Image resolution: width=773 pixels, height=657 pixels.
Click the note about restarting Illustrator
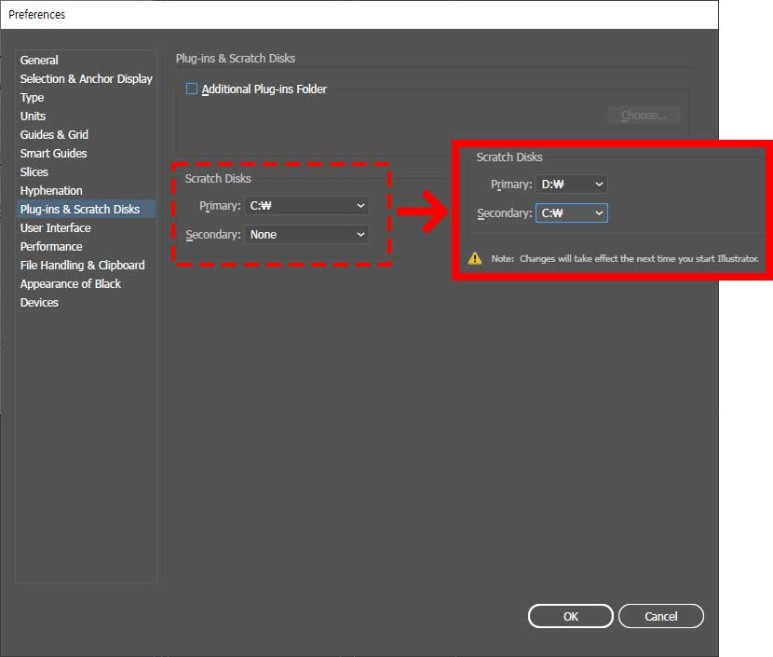point(625,258)
